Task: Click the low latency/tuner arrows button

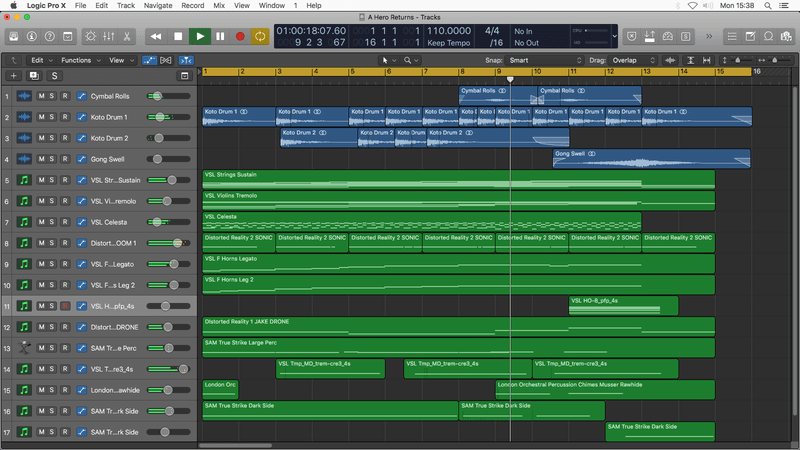Action: [649, 36]
